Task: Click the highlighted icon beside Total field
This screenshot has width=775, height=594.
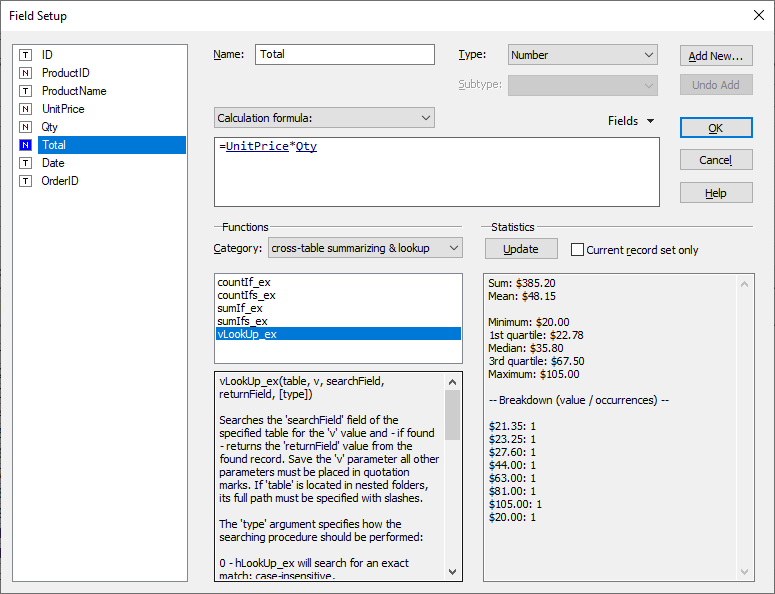Action: point(25,145)
